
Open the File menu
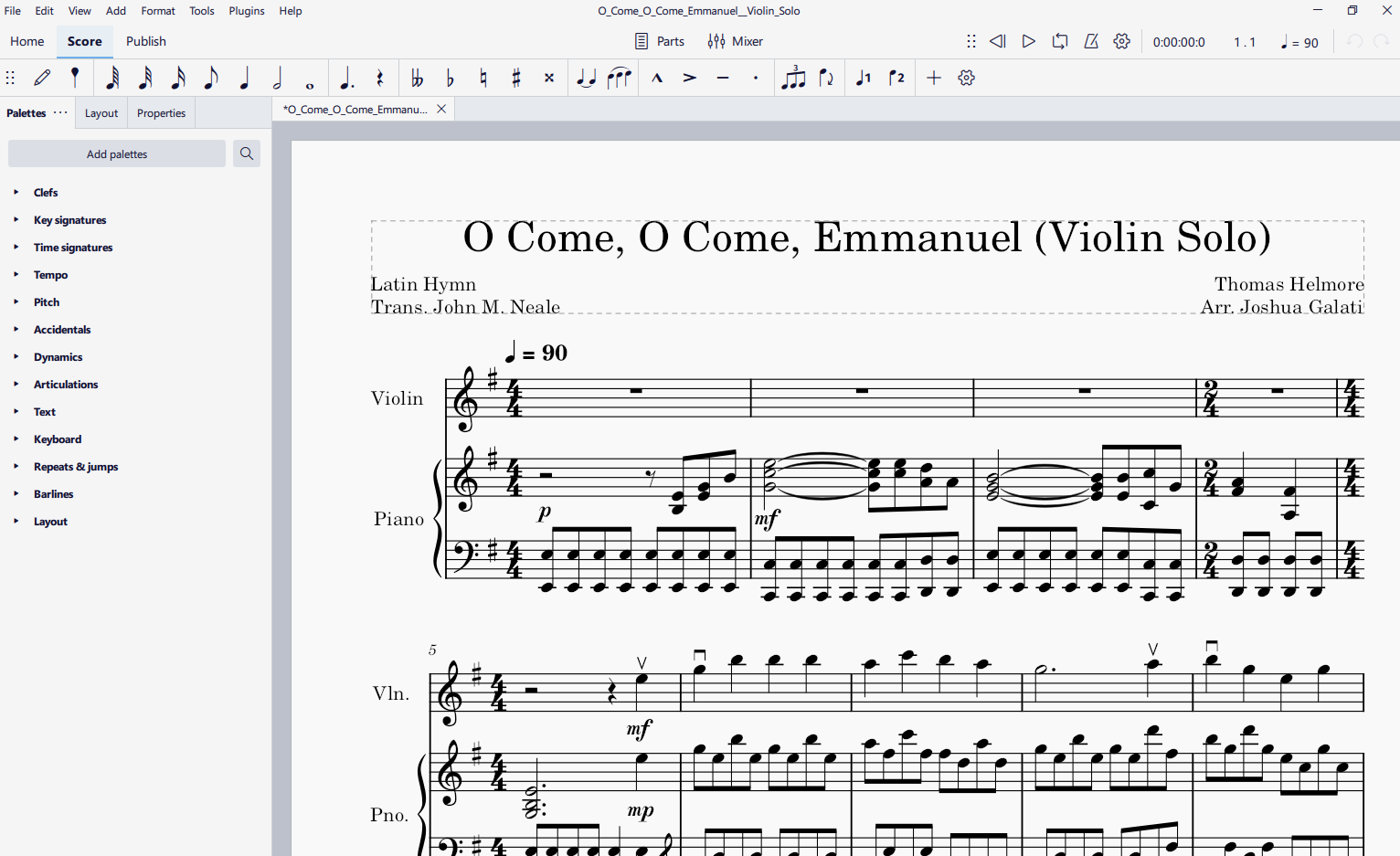click(13, 11)
